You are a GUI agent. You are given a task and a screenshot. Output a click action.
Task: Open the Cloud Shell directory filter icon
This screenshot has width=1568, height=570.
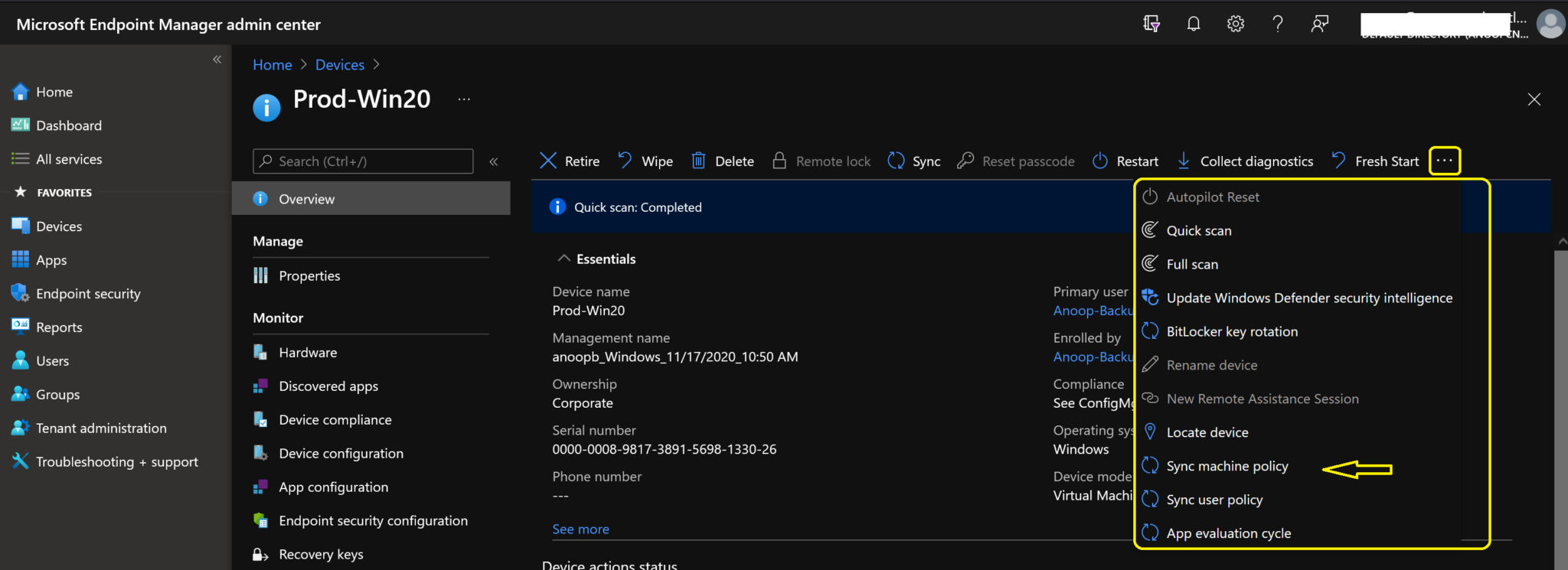pos(1151,24)
